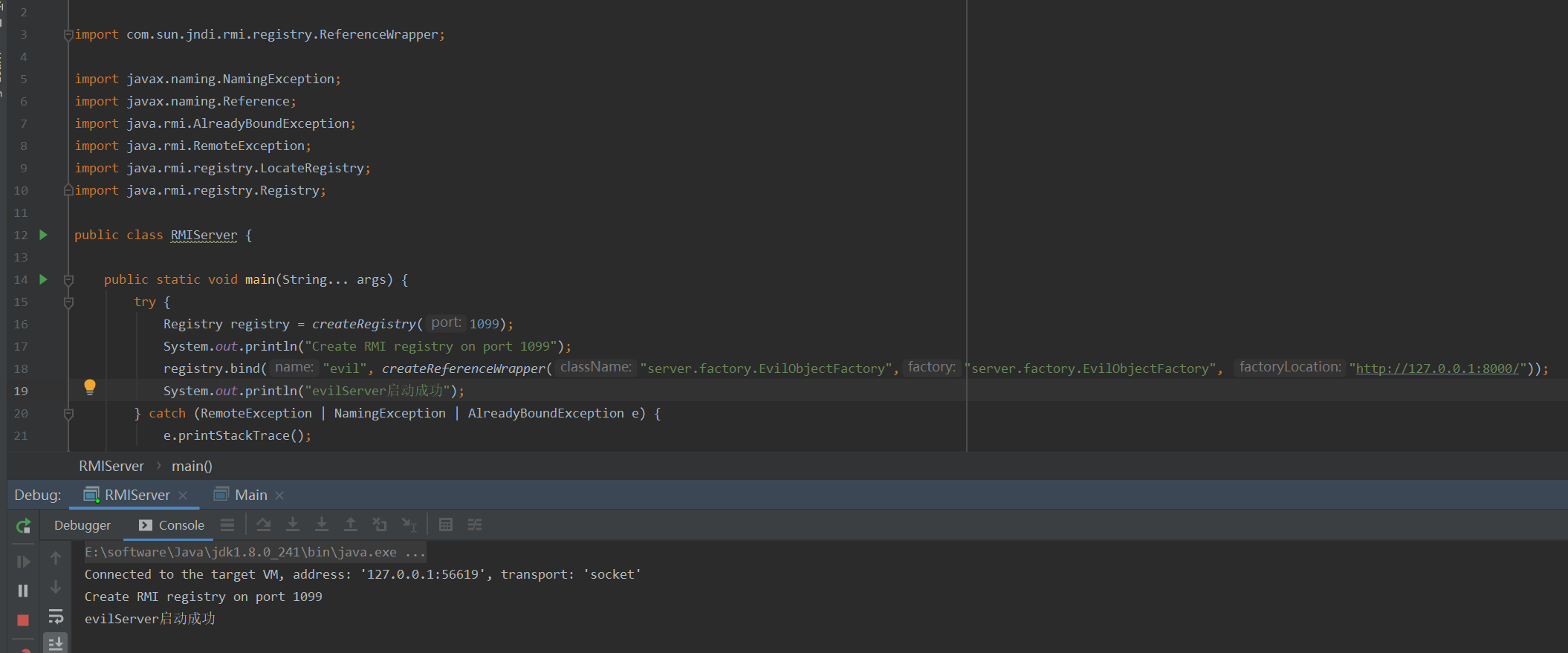Click fold marker at the catch line
Viewport: 1568px width, 653px height.
[x=68, y=414]
